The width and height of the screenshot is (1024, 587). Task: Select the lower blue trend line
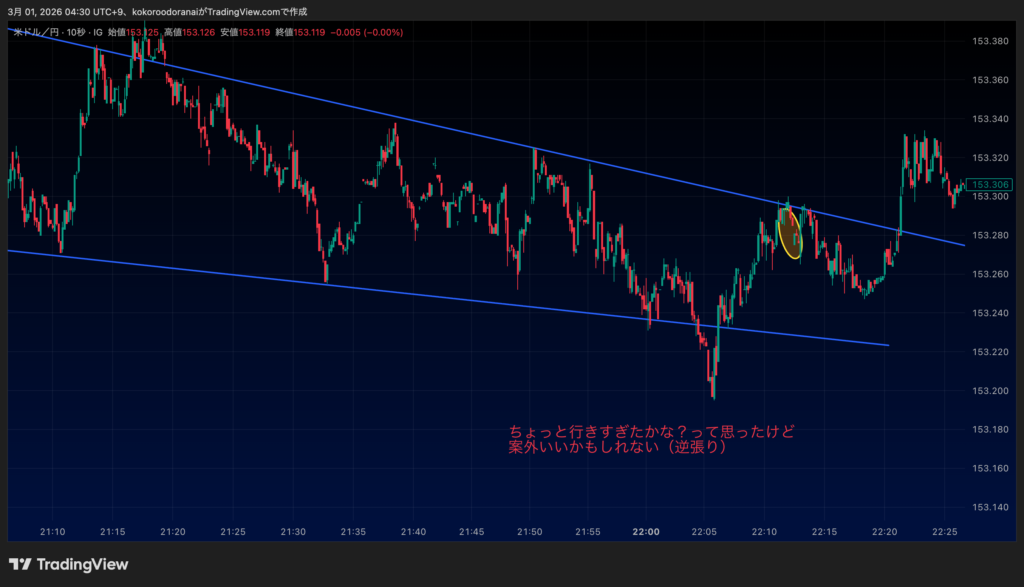click(400, 291)
